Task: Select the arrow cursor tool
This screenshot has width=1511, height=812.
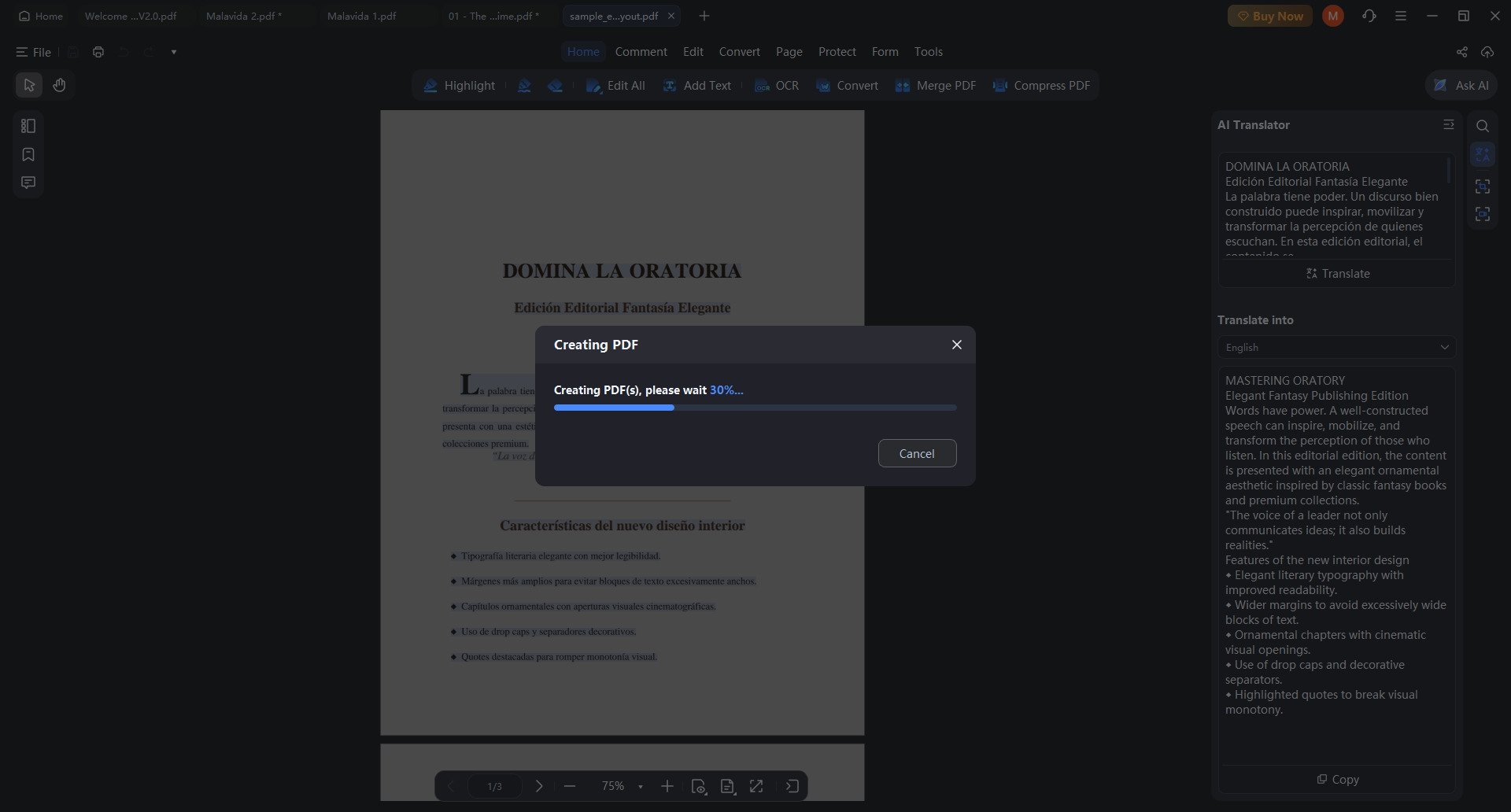Action: point(29,85)
